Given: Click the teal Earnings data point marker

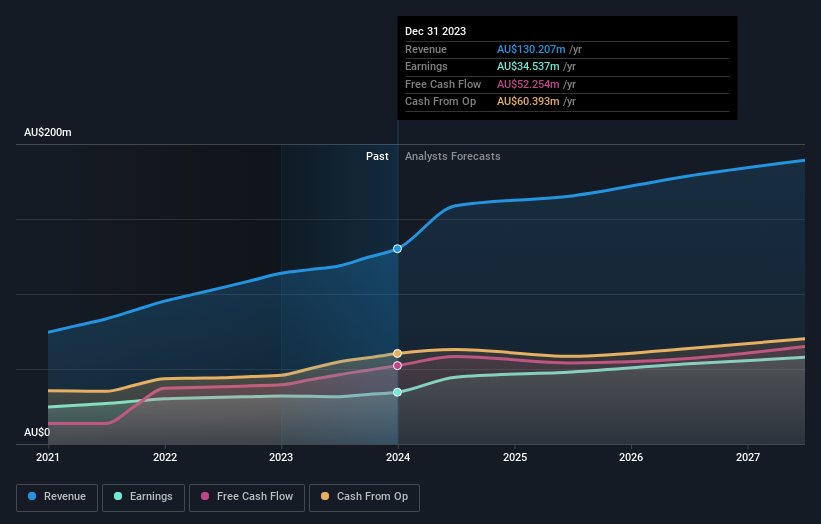Looking at the screenshot, I should (397, 392).
